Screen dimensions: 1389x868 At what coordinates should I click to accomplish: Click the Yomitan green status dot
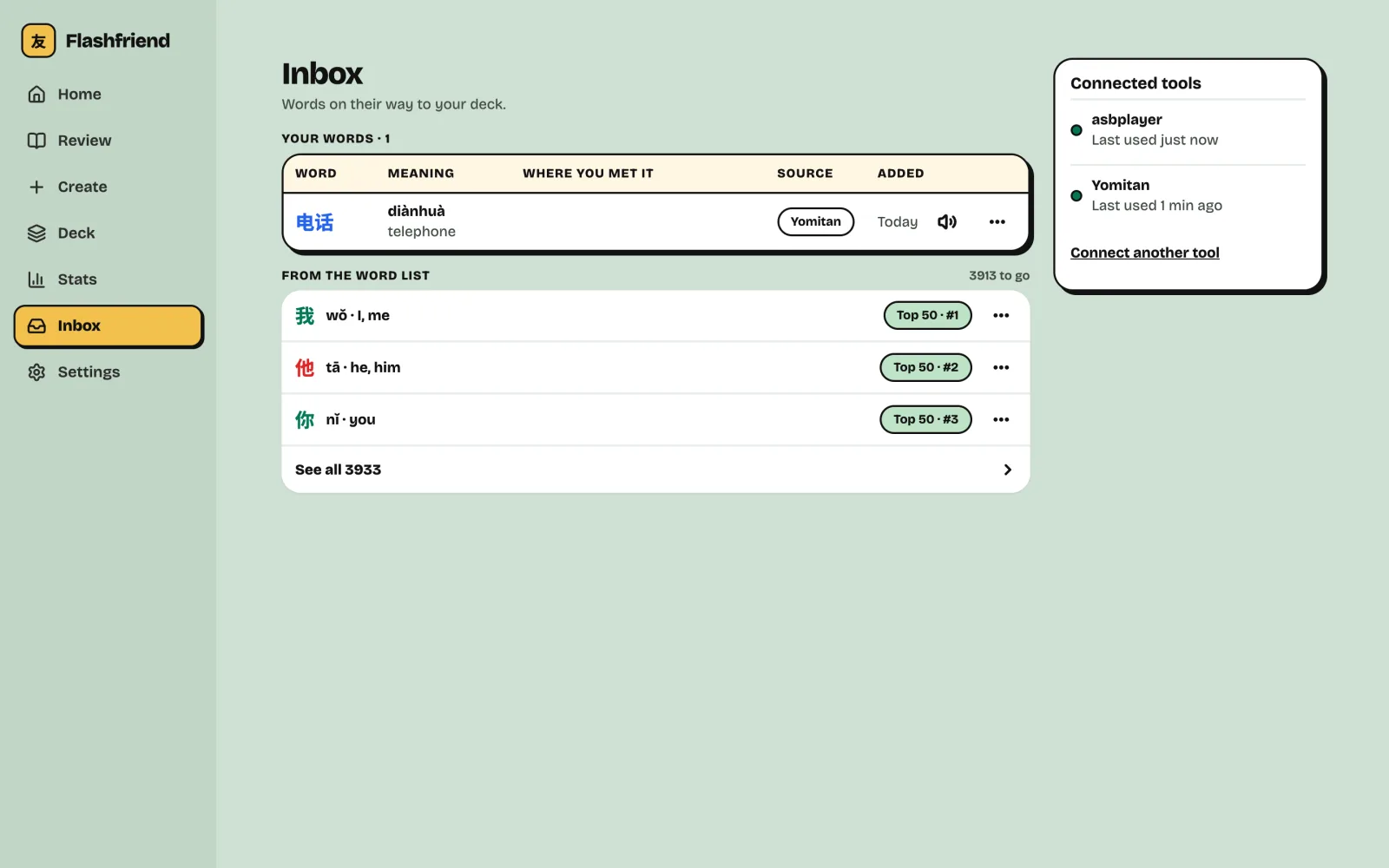1076,196
